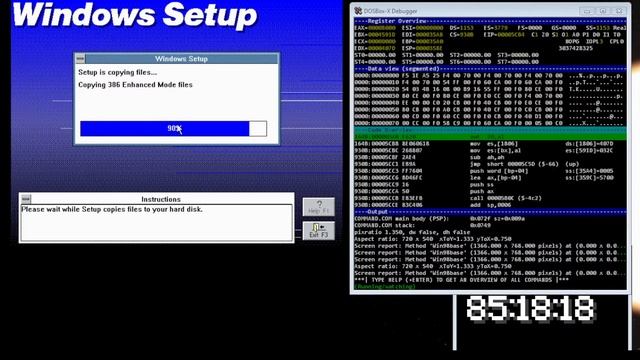640x360 pixels.
Task: Click the '(Running/watching)' status line
Action: pyautogui.click(x=384, y=287)
